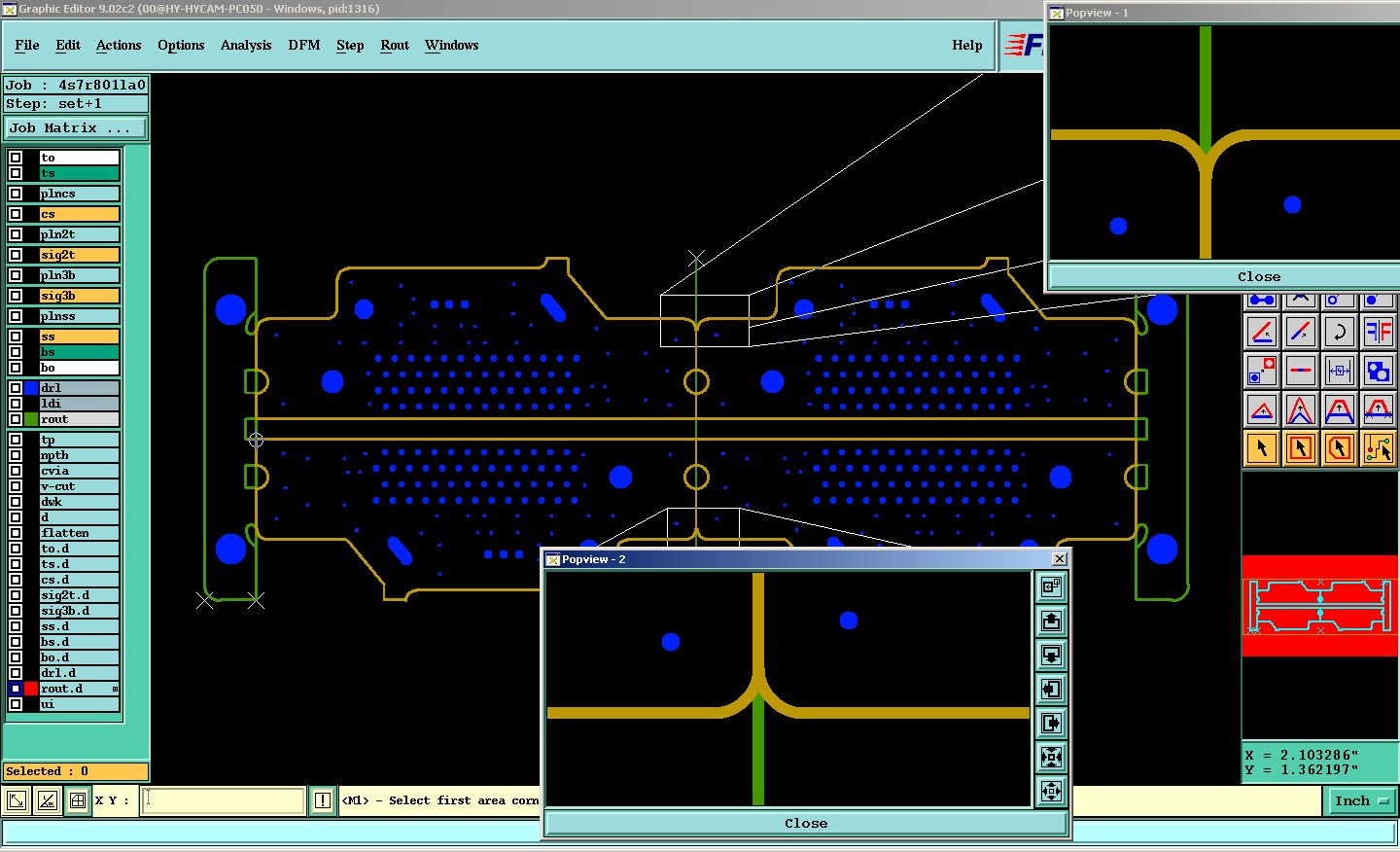1400x852 pixels.
Task: Open the Inch units dropdown
Action: click(x=1361, y=800)
